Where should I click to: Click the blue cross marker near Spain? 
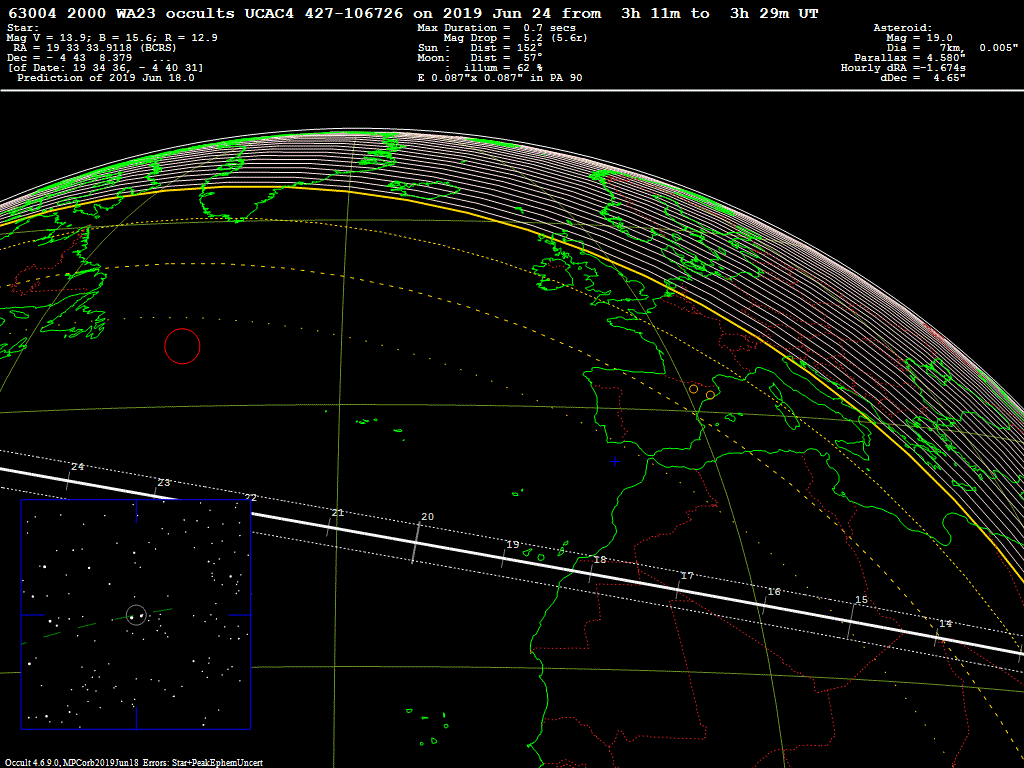[x=614, y=461]
